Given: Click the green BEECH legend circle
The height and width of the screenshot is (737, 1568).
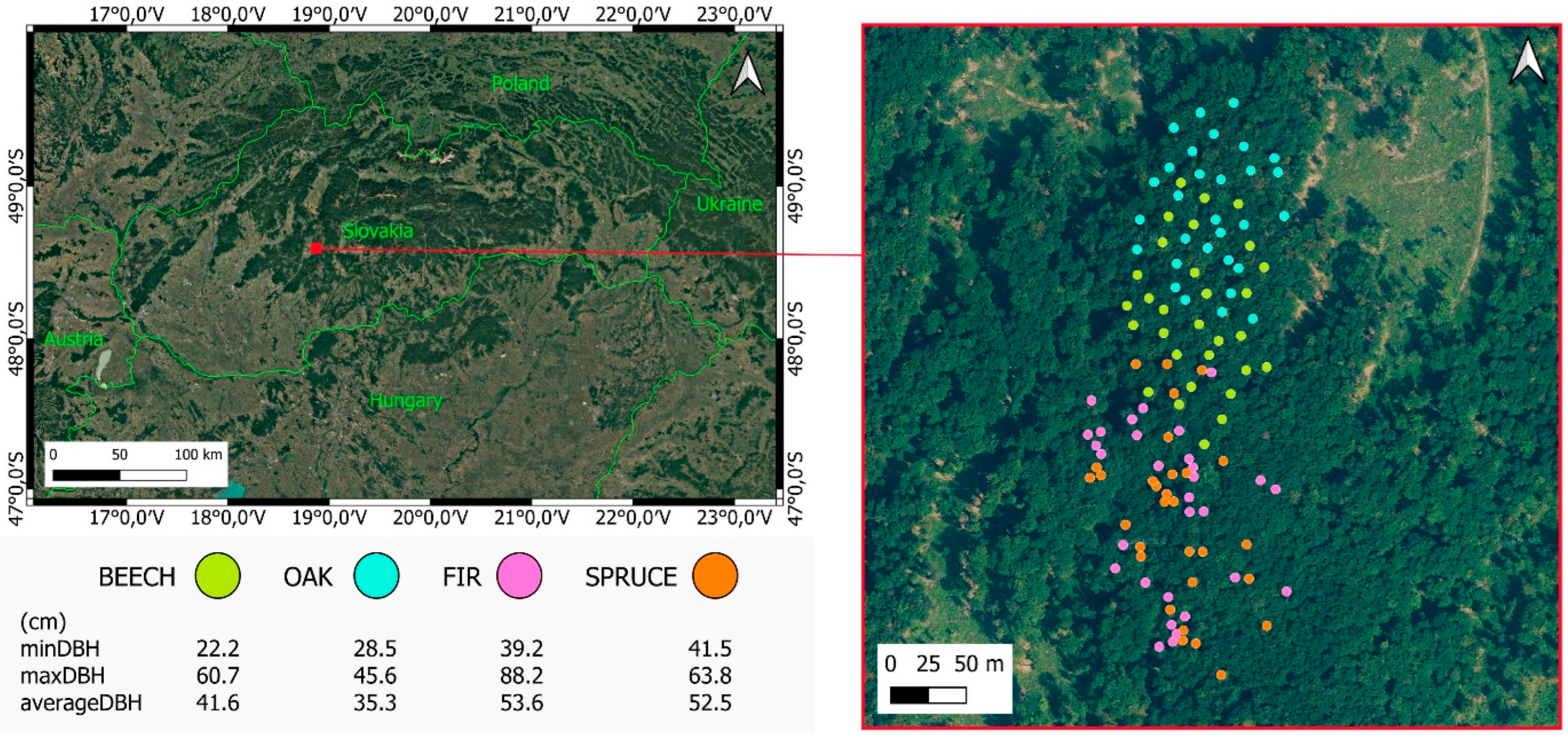Looking at the screenshot, I should [x=217, y=576].
